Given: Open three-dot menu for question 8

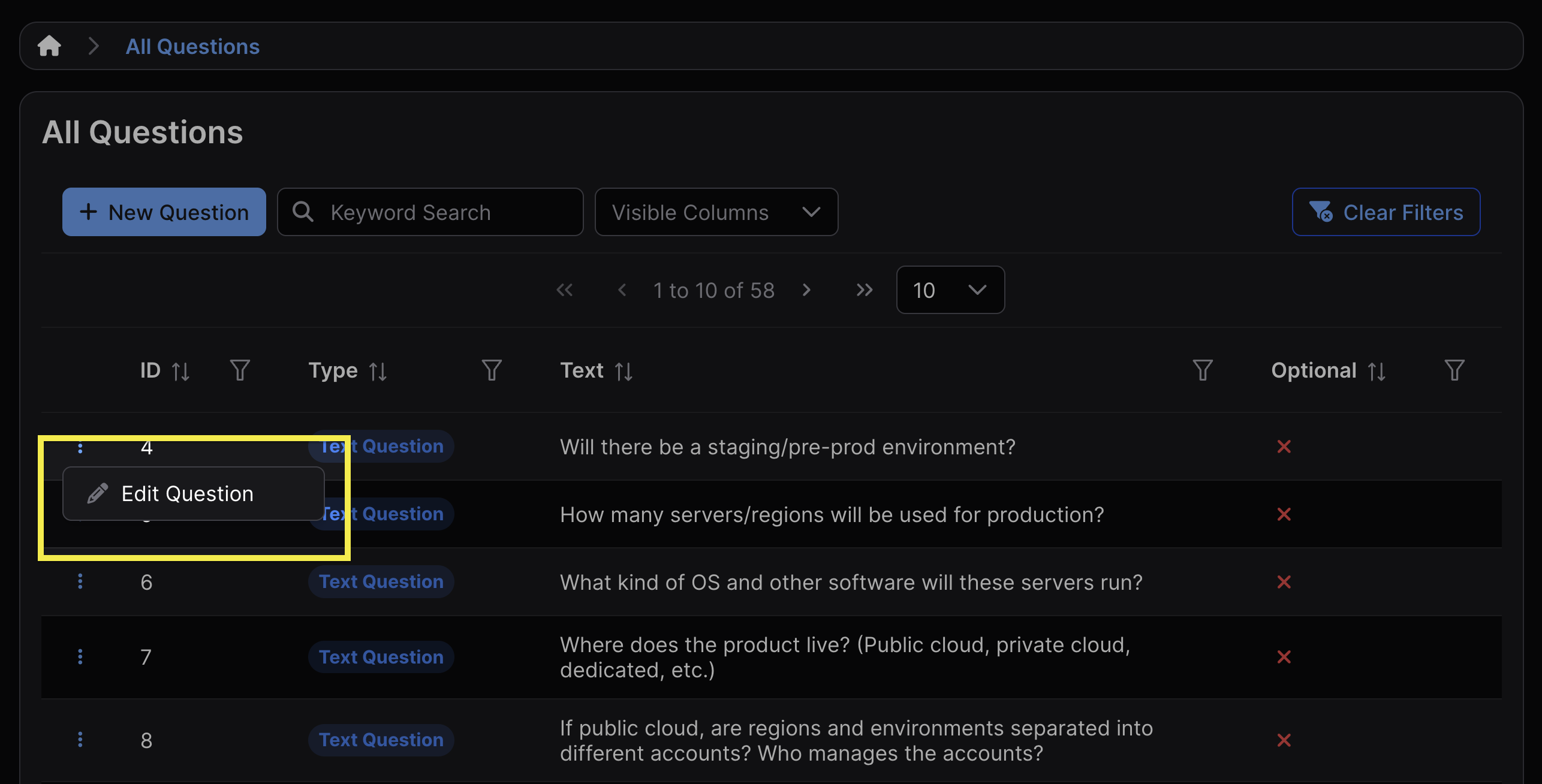Looking at the screenshot, I should (x=80, y=740).
